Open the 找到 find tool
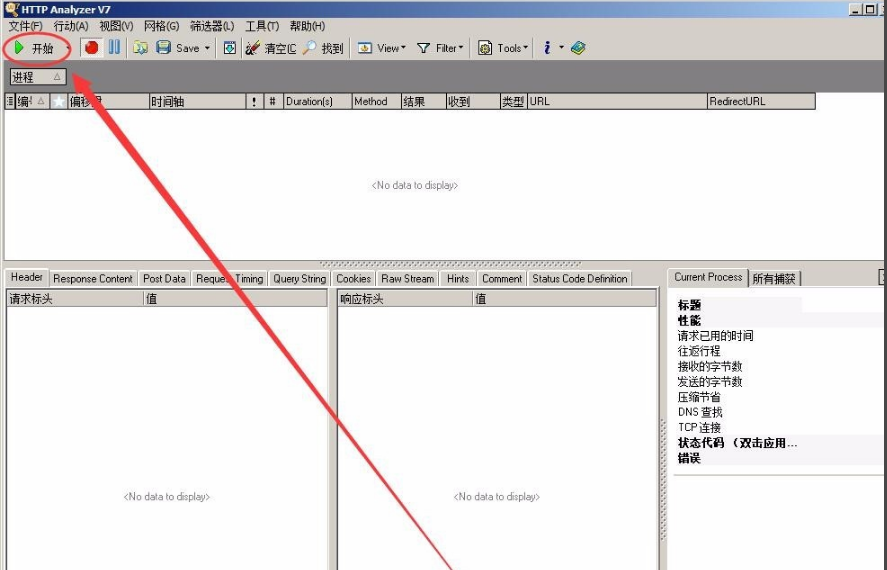Viewport: 887px width, 570px height. coord(323,49)
